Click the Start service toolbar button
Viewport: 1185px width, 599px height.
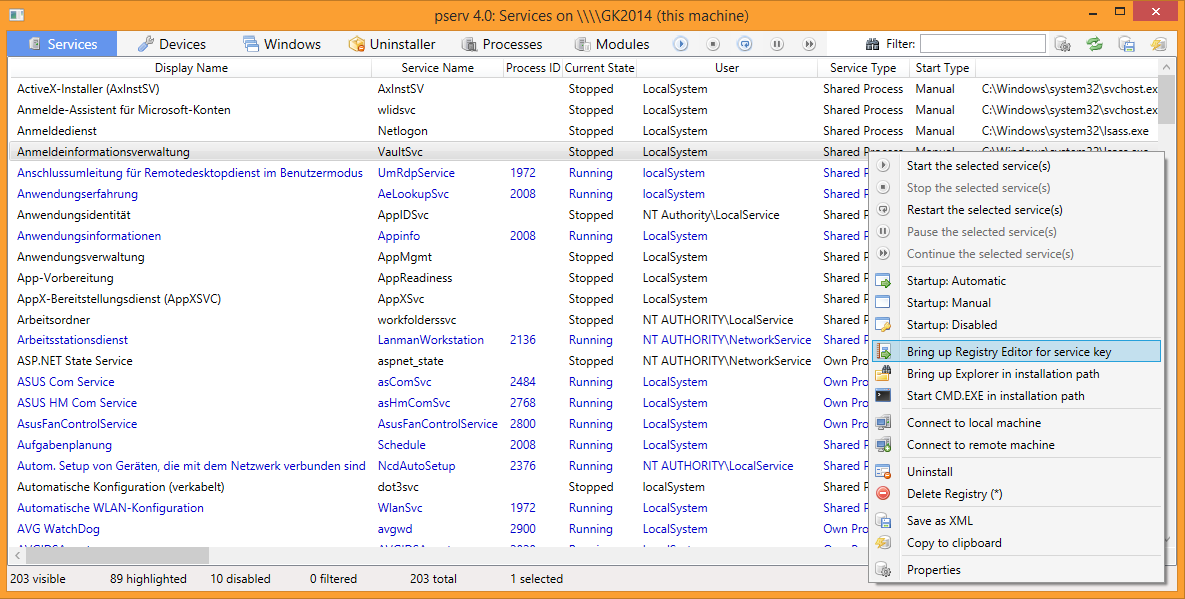point(680,44)
